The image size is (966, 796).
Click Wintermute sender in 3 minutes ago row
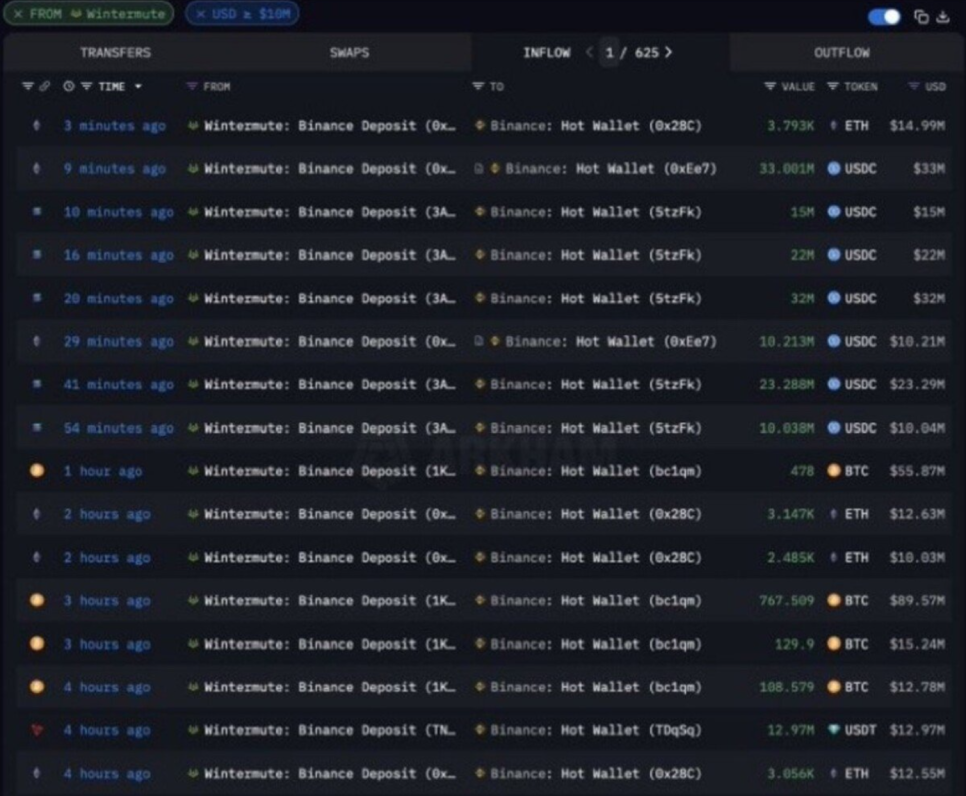[x=330, y=126]
